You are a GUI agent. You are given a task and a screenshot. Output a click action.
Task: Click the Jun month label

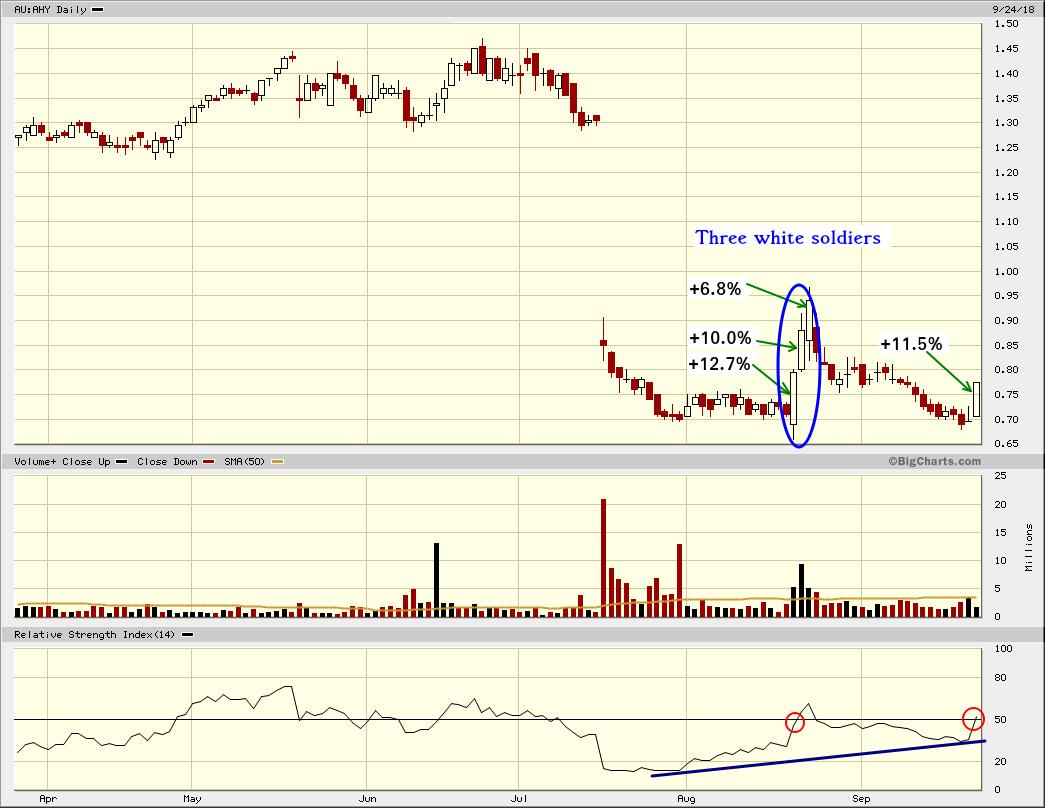367,799
